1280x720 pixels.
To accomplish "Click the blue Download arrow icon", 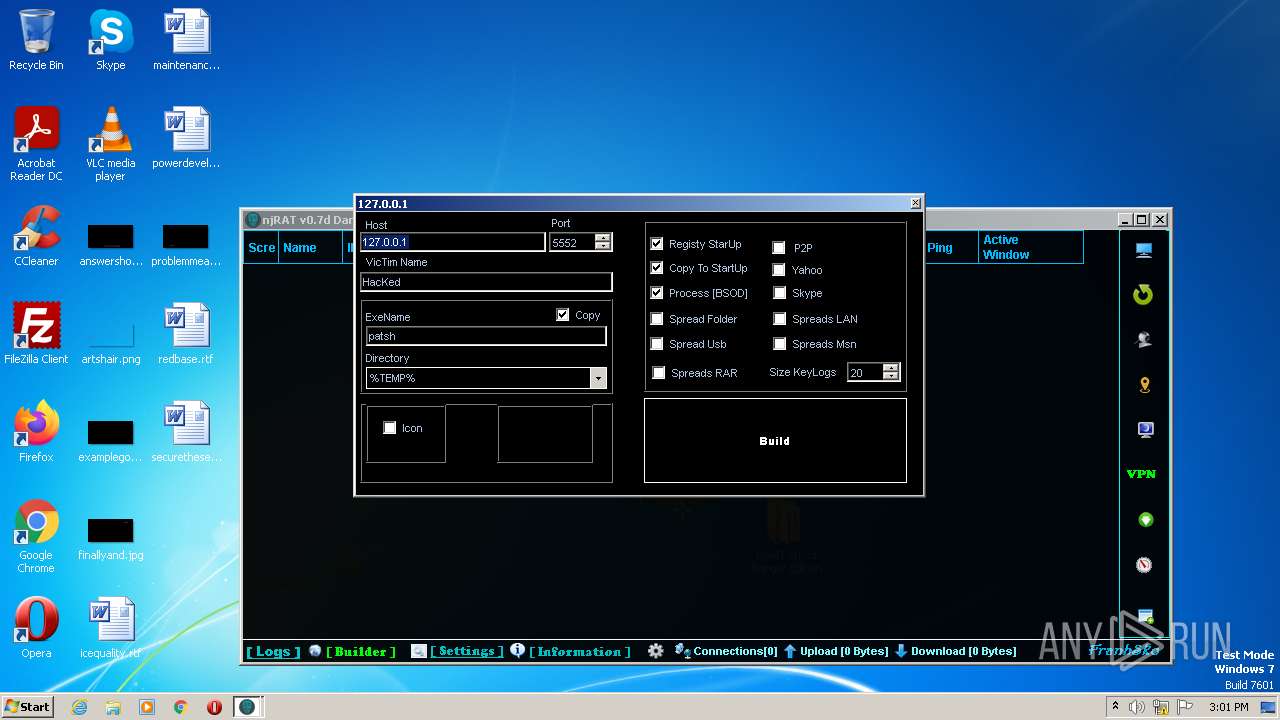I will (901, 651).
